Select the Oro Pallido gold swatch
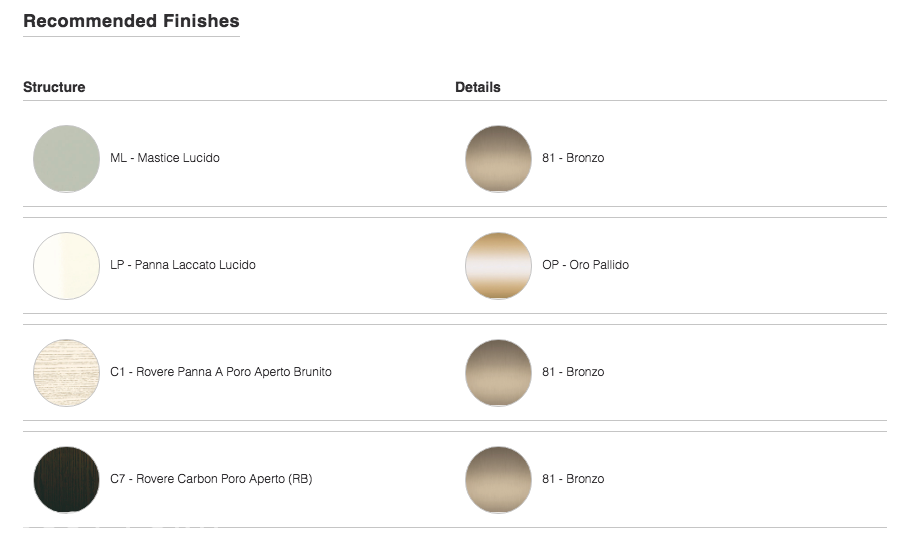 (498, 266)
